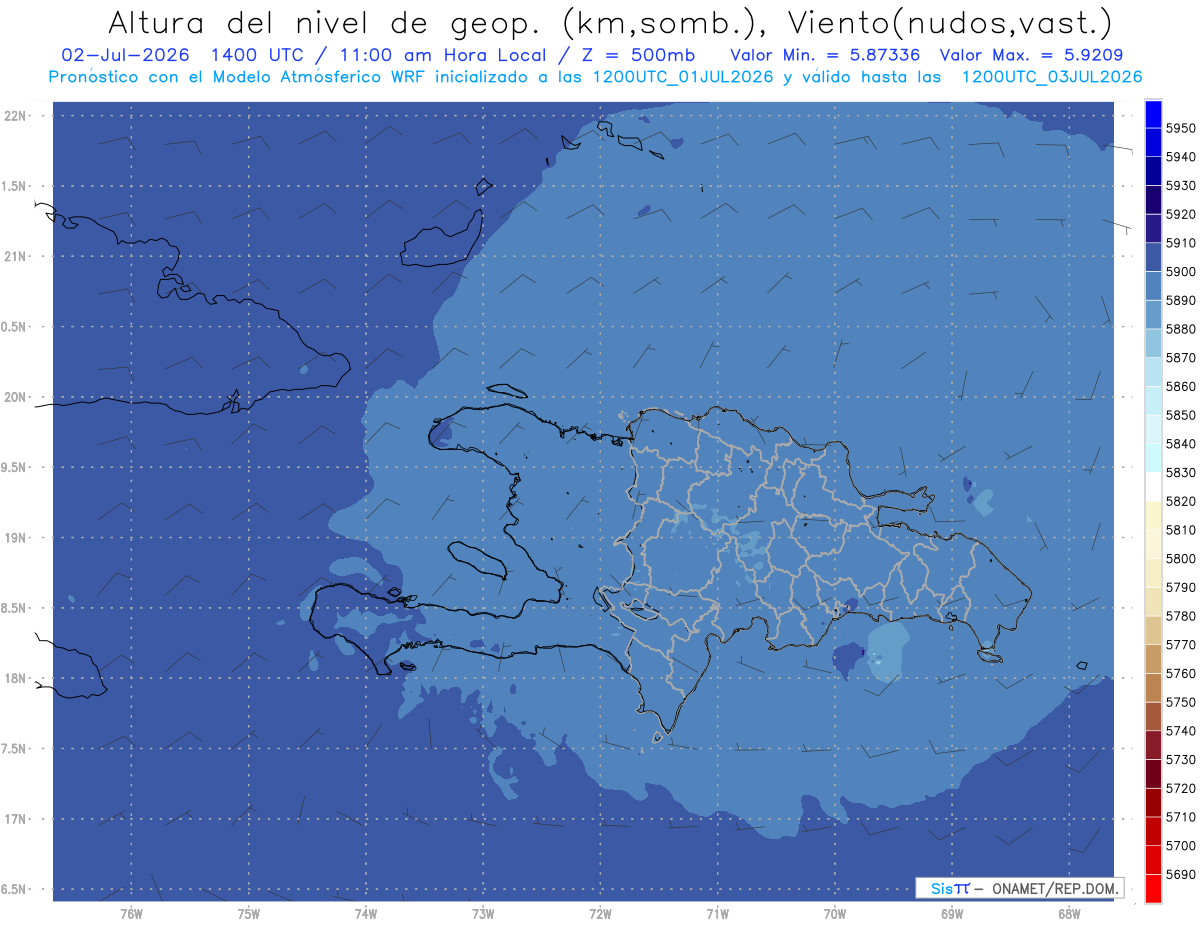Click the '5710' color scale value

1181,817
